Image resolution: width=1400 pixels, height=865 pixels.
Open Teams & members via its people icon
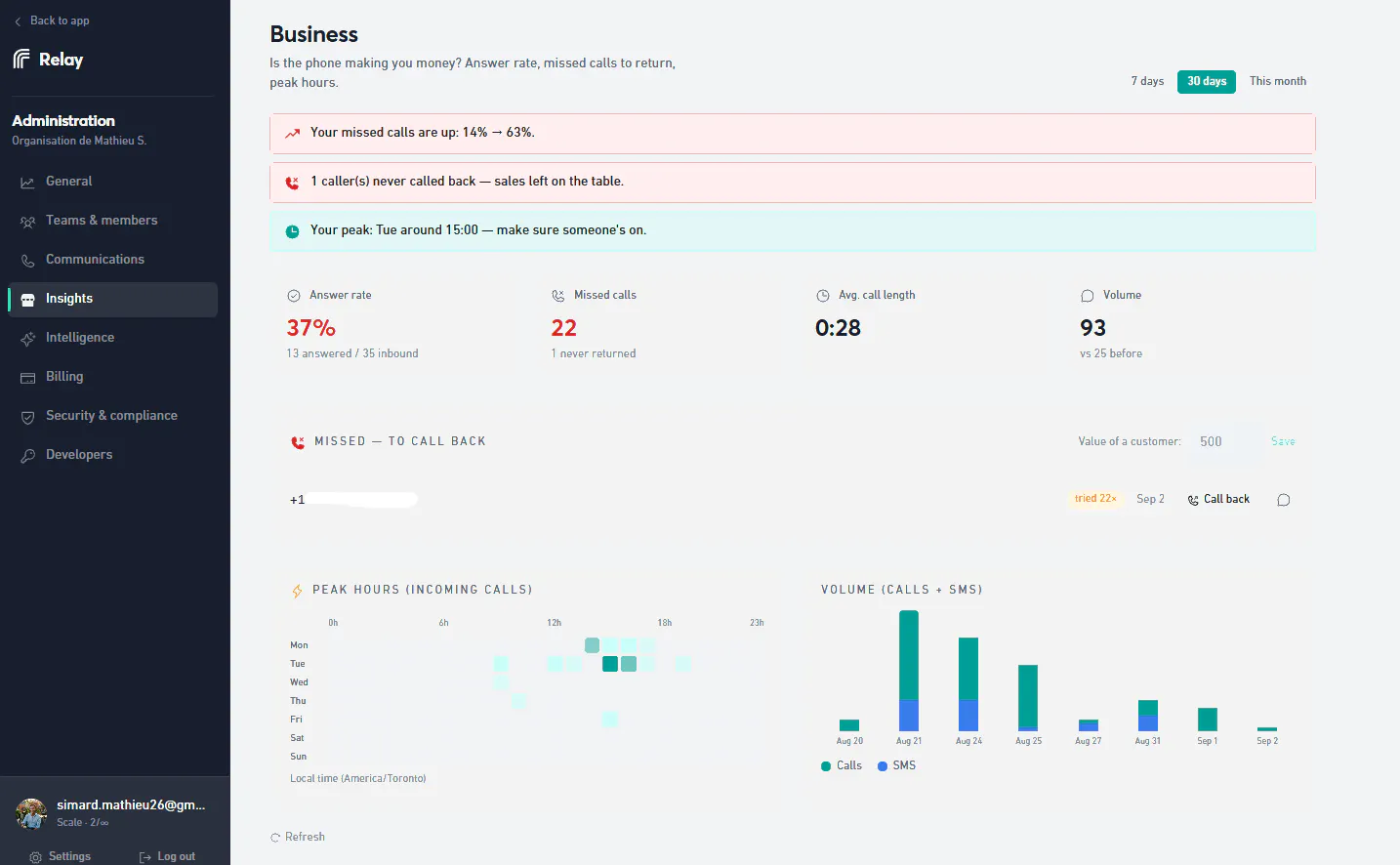27,222
